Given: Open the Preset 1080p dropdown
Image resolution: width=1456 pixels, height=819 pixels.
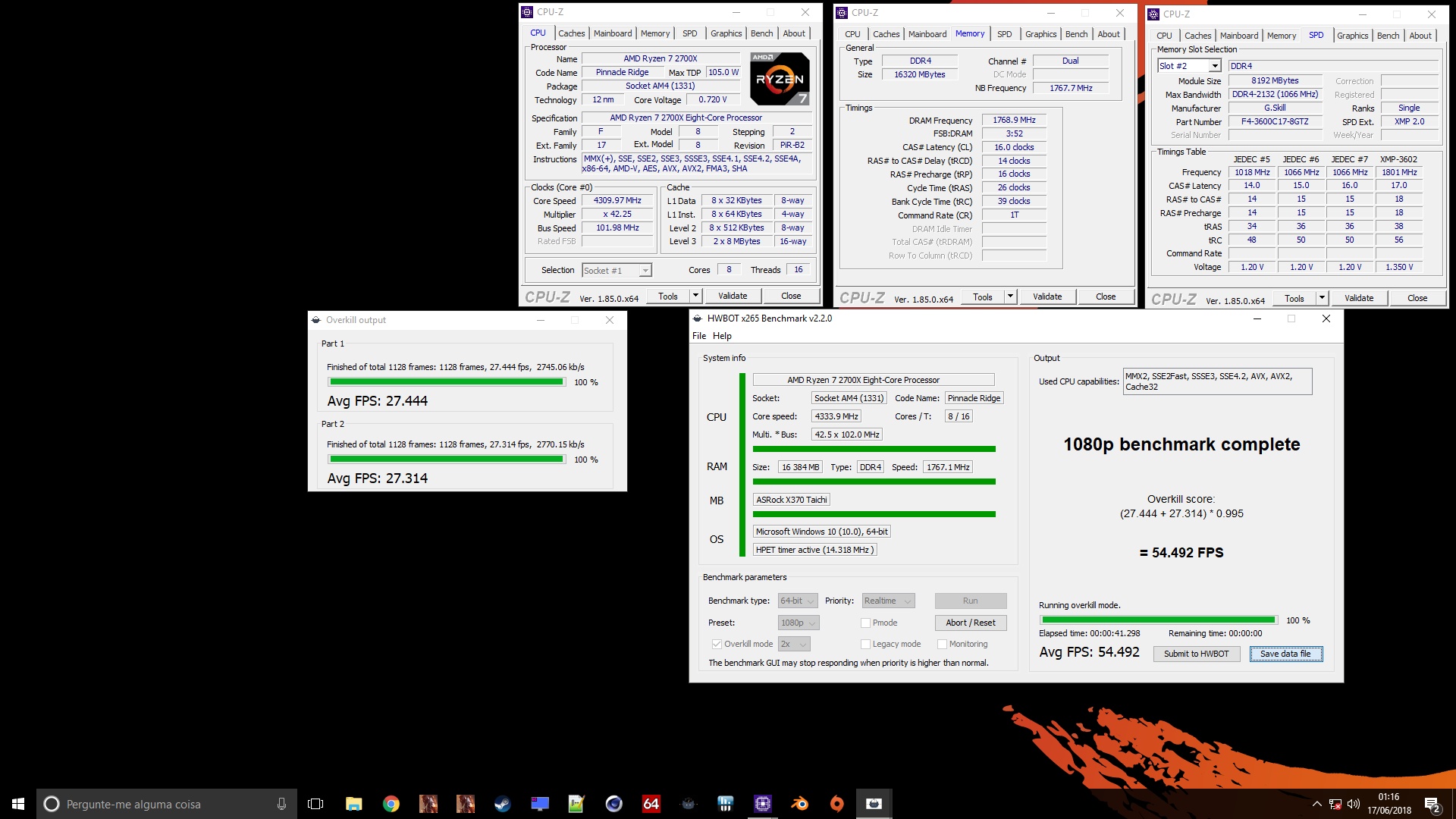Looking at the screenshot, I should pos(799,623).
